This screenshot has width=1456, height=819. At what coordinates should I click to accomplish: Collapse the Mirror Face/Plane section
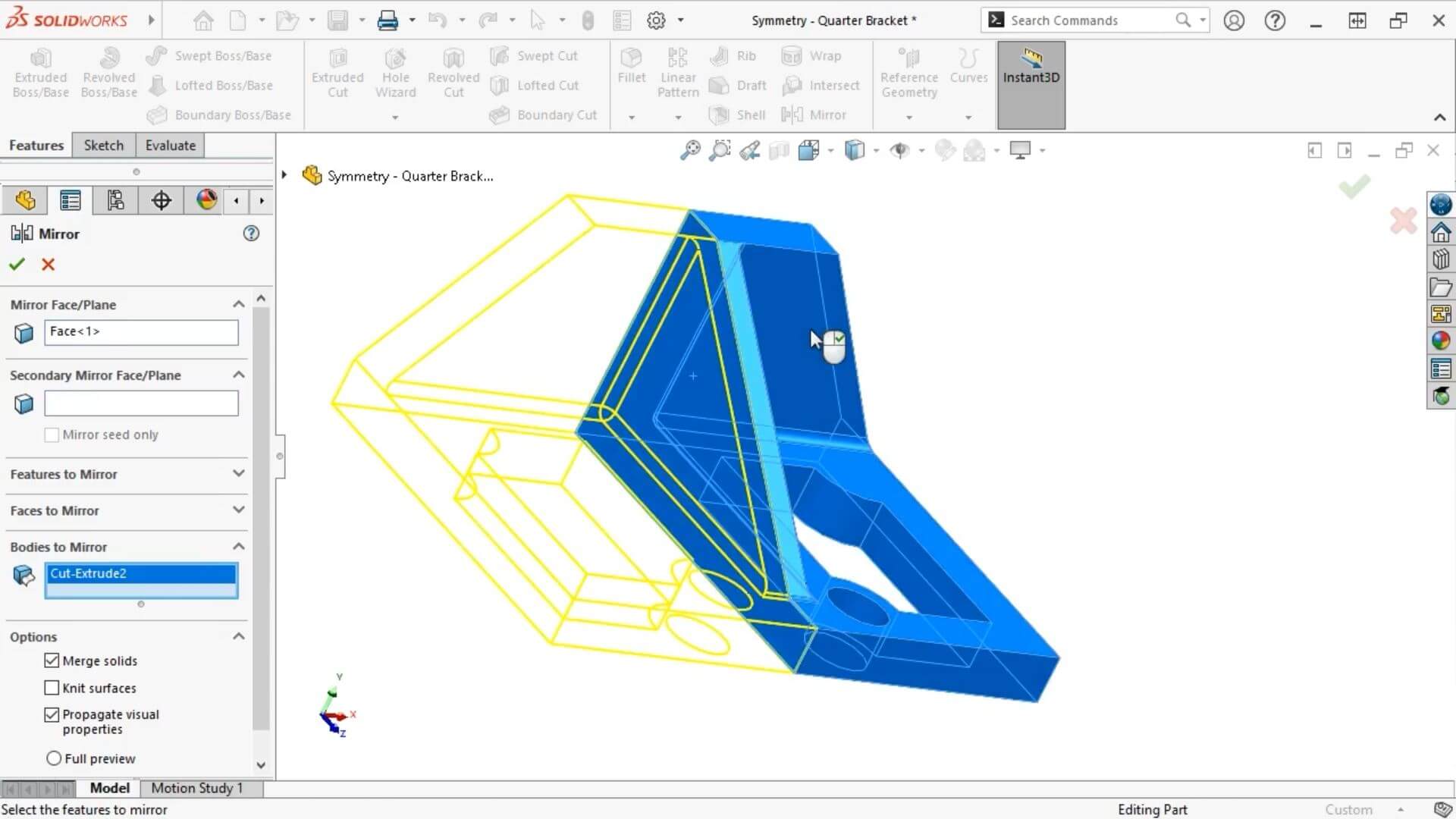[x=238, y=303]
